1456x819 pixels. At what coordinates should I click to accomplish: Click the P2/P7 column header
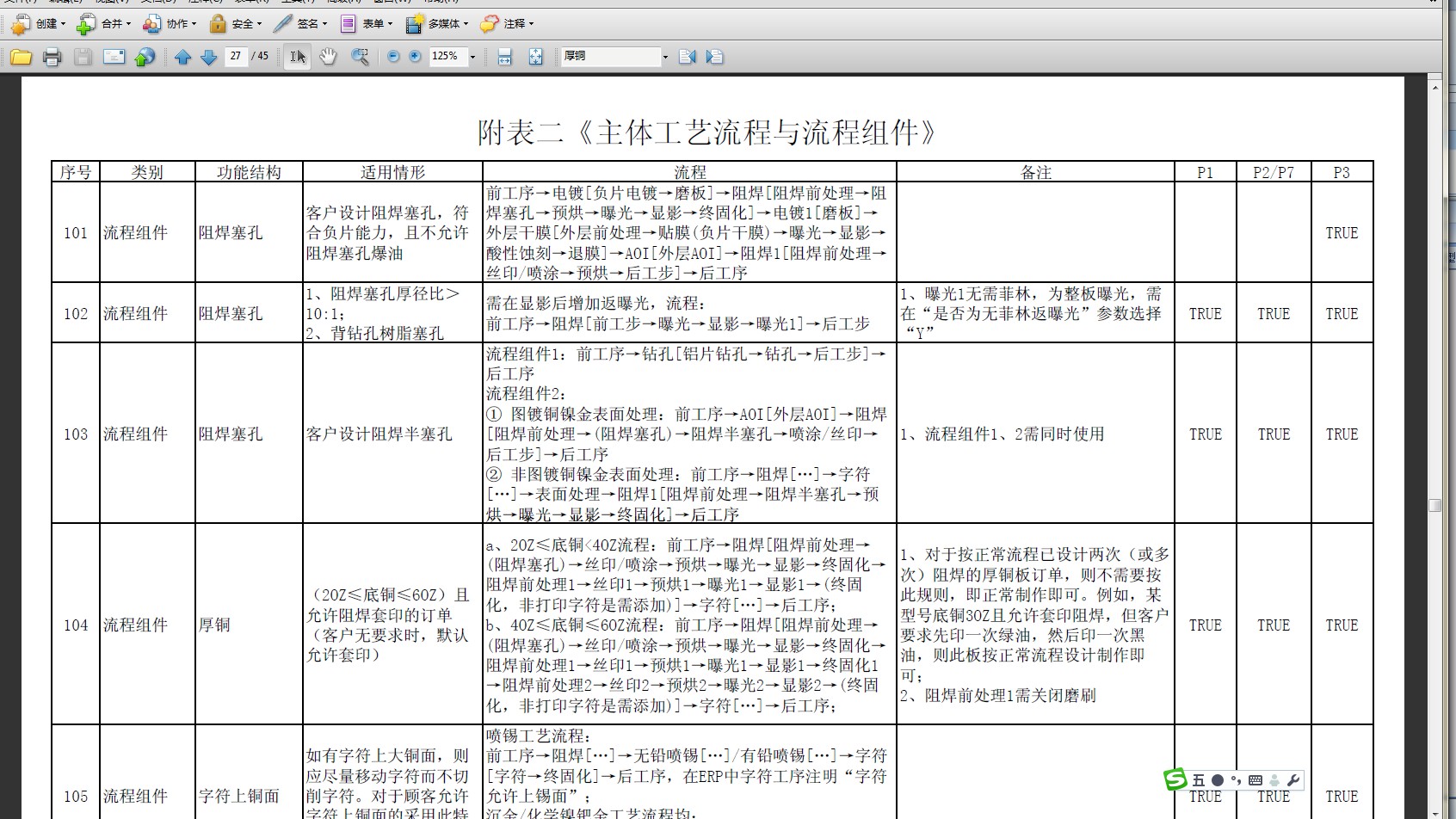pyautogui.click(x=1274, y=172)
